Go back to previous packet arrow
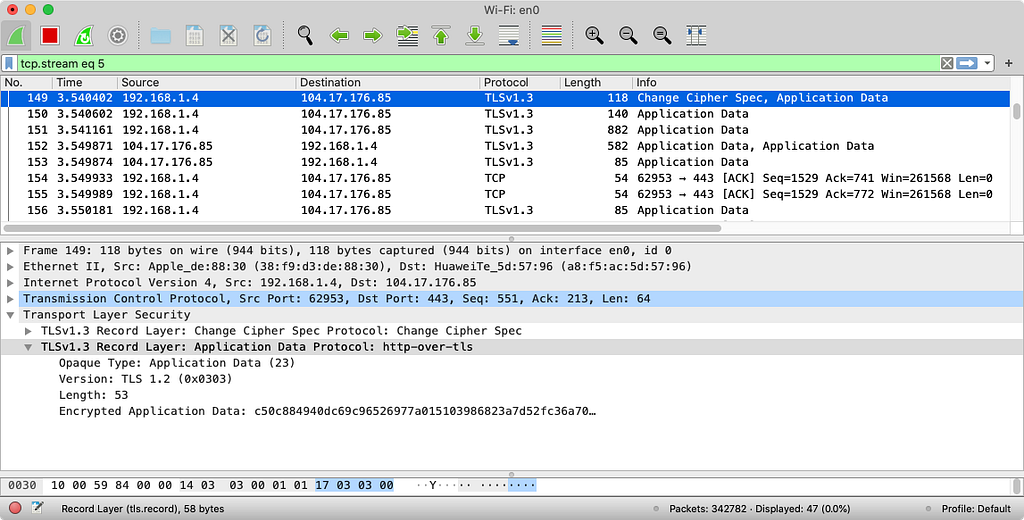1024x520 pixels. tap(339, 35)
